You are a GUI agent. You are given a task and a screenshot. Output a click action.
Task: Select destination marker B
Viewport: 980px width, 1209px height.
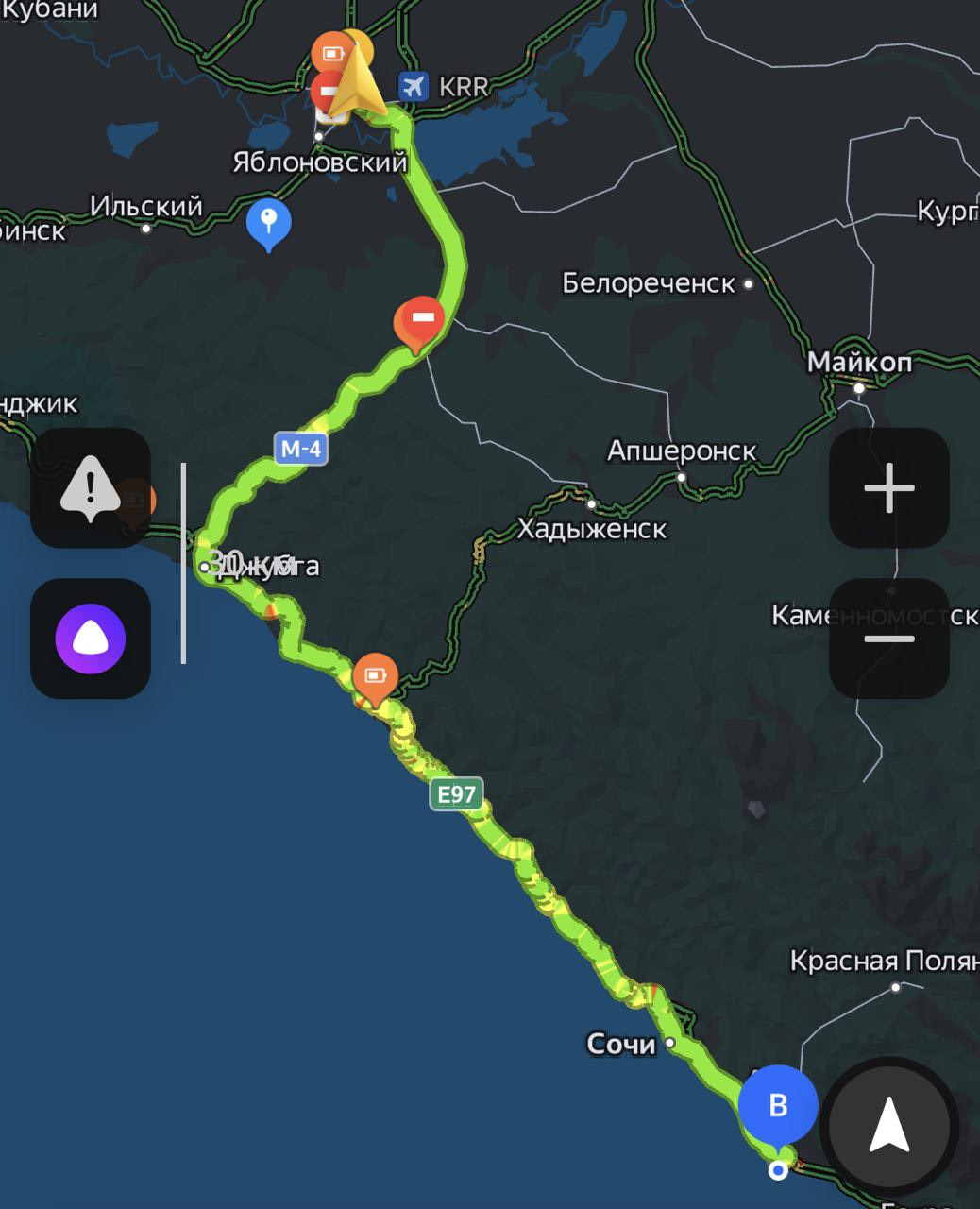pos(778,1105)
